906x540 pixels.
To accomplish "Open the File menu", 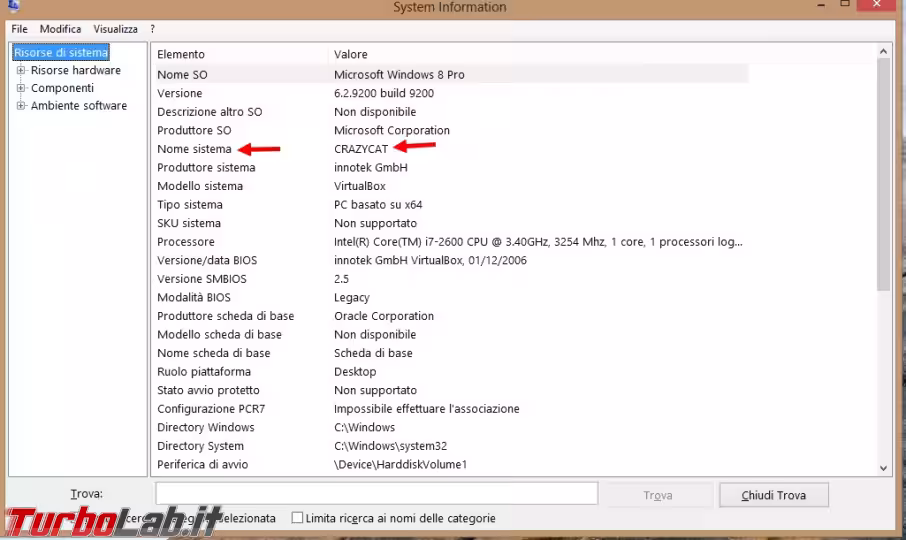I will pyautogui.click(x=19, y=29).
